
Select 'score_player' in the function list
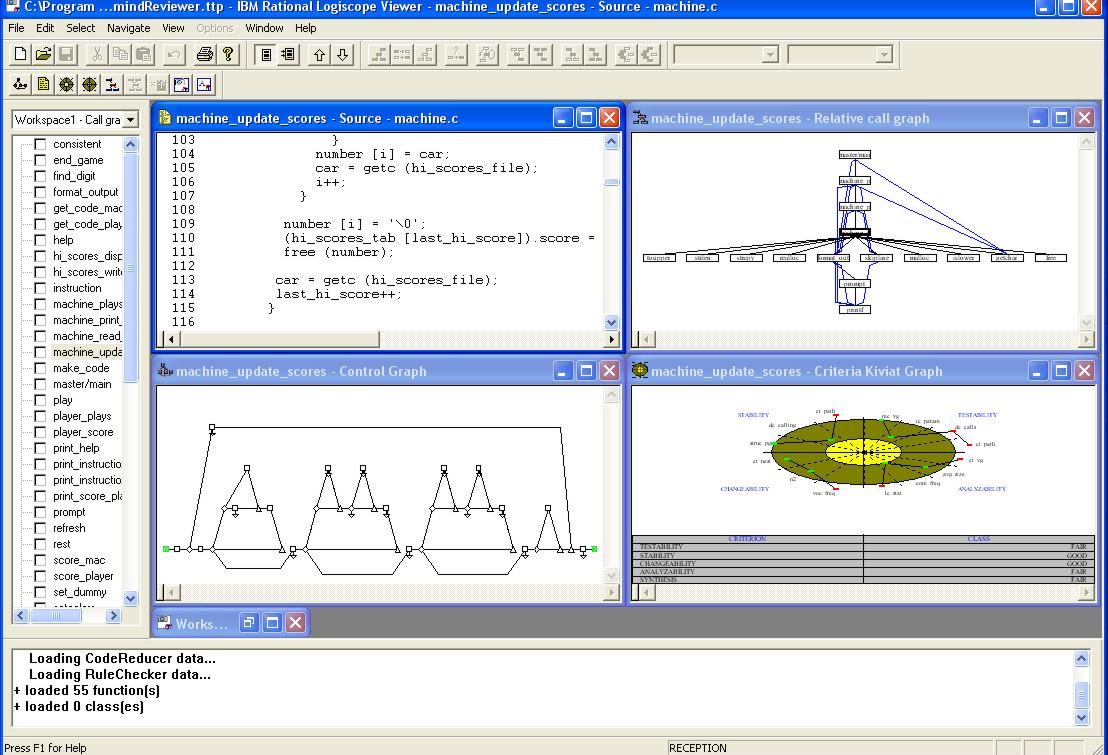pos(83,576)
